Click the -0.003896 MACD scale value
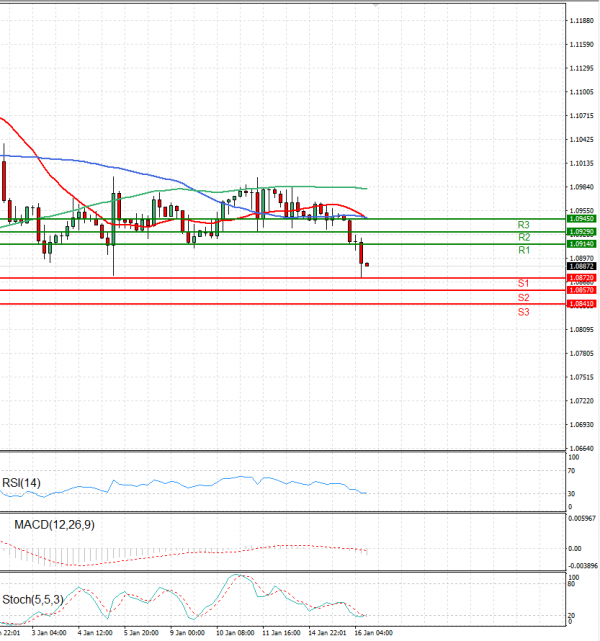Viewport: 600px width, 641px height. (583, 566)
